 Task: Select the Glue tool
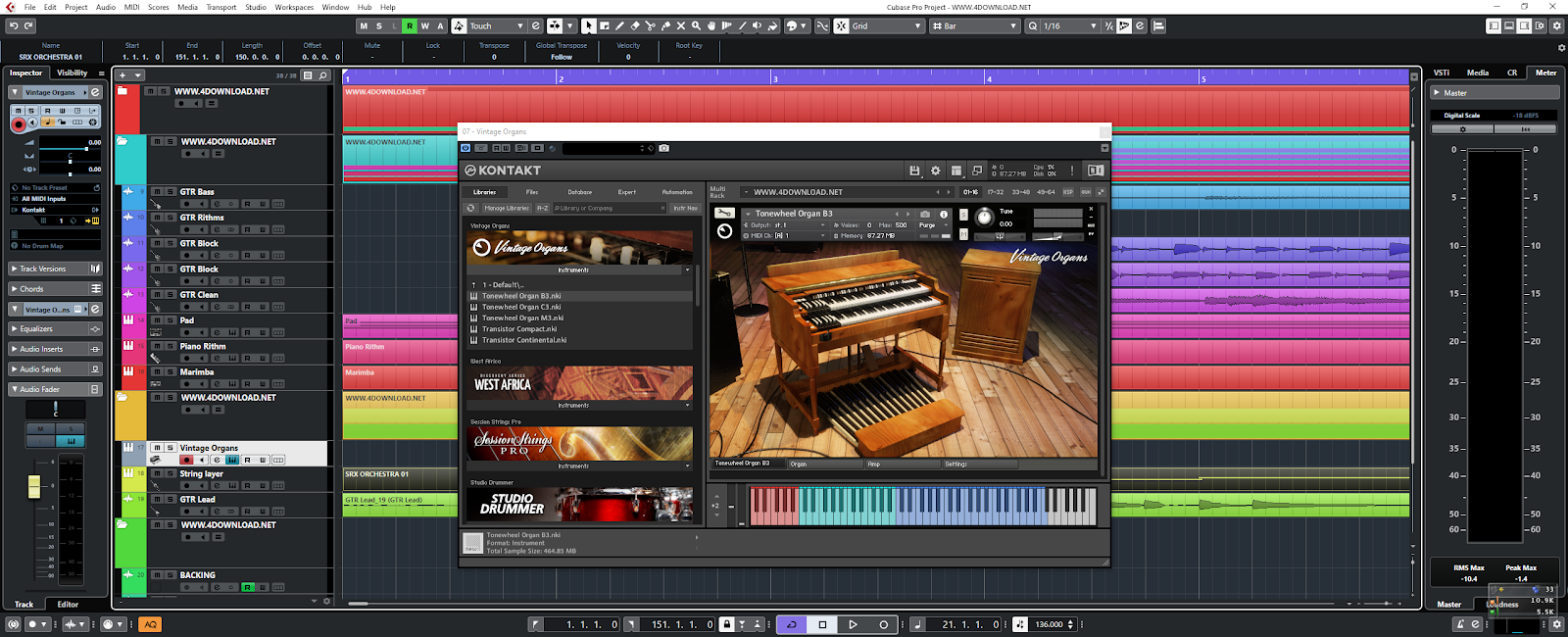pyautogui.click(x=665, y=25)
